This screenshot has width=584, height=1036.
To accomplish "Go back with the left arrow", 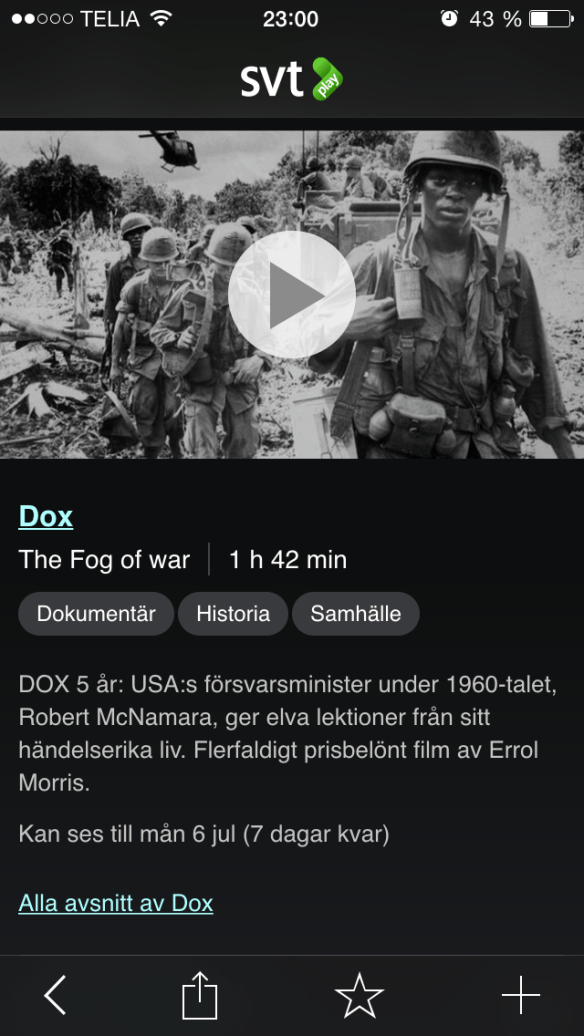I will tap(55, 994).
